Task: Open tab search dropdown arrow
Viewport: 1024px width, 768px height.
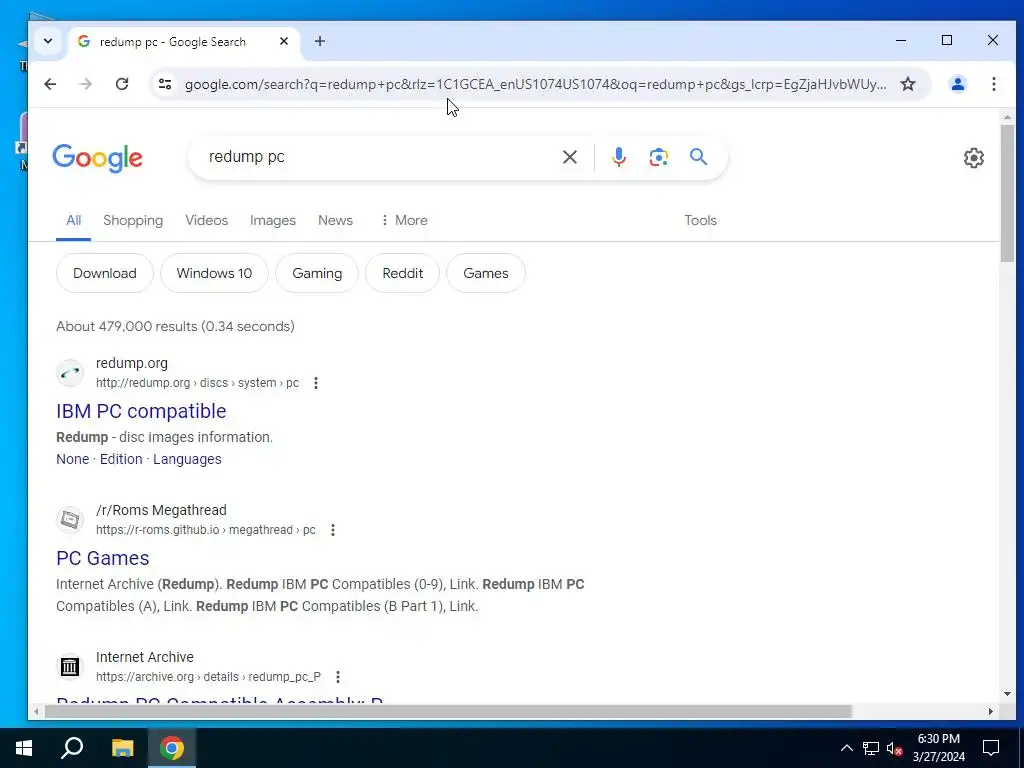Action: [x=48, y=41]
